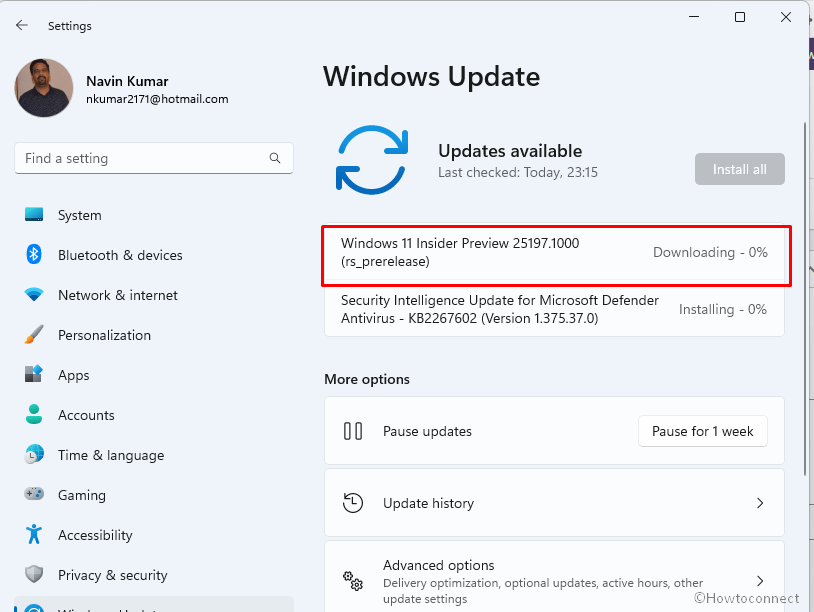Click the back arrow in Settings
The height and width of the screenshot is (612, 814).
pyautogui.click(x=21, y=25)
